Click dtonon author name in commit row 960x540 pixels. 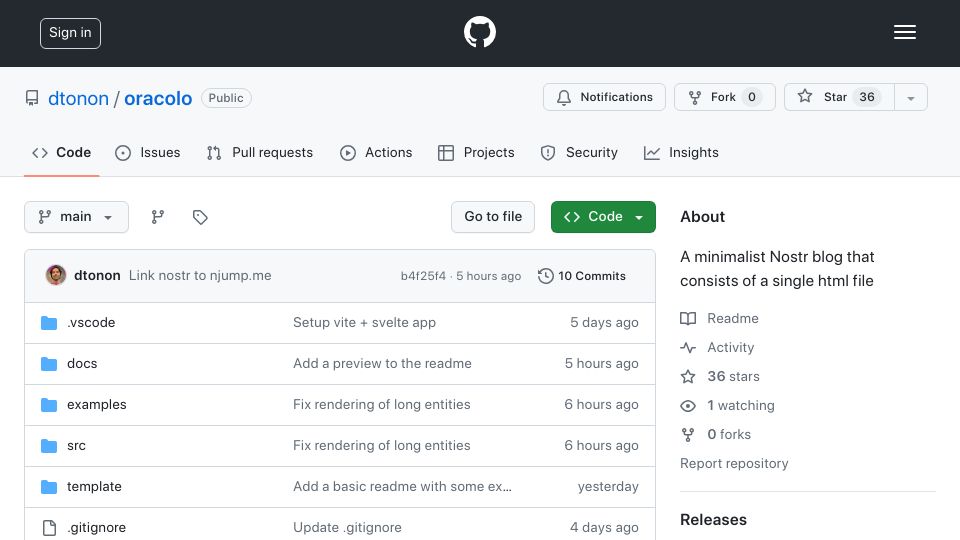[97, 276]
